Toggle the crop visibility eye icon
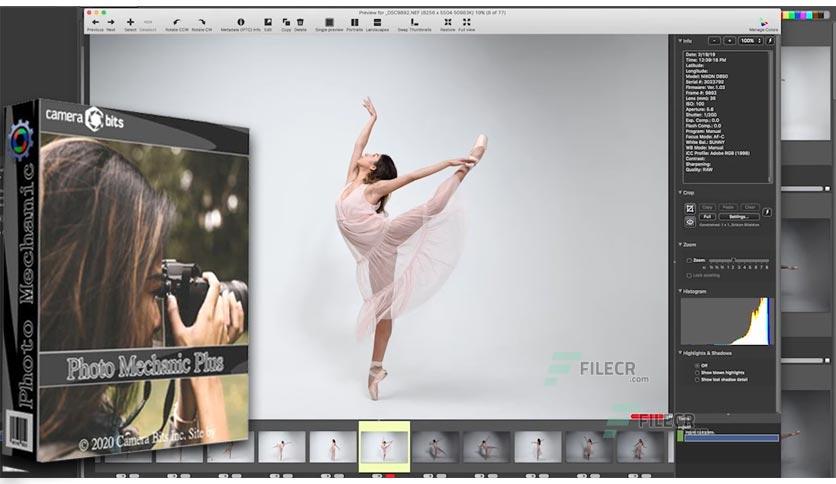 pyautogui.click(x=690, y=222)
